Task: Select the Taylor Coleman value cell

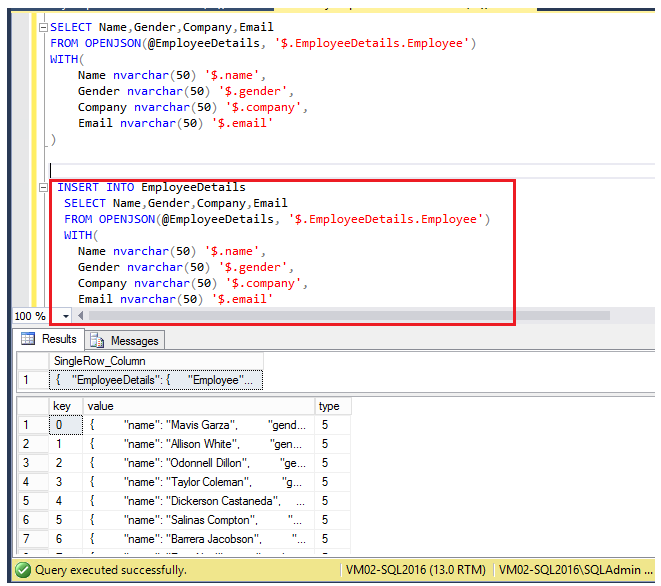Action: (199, 482)
